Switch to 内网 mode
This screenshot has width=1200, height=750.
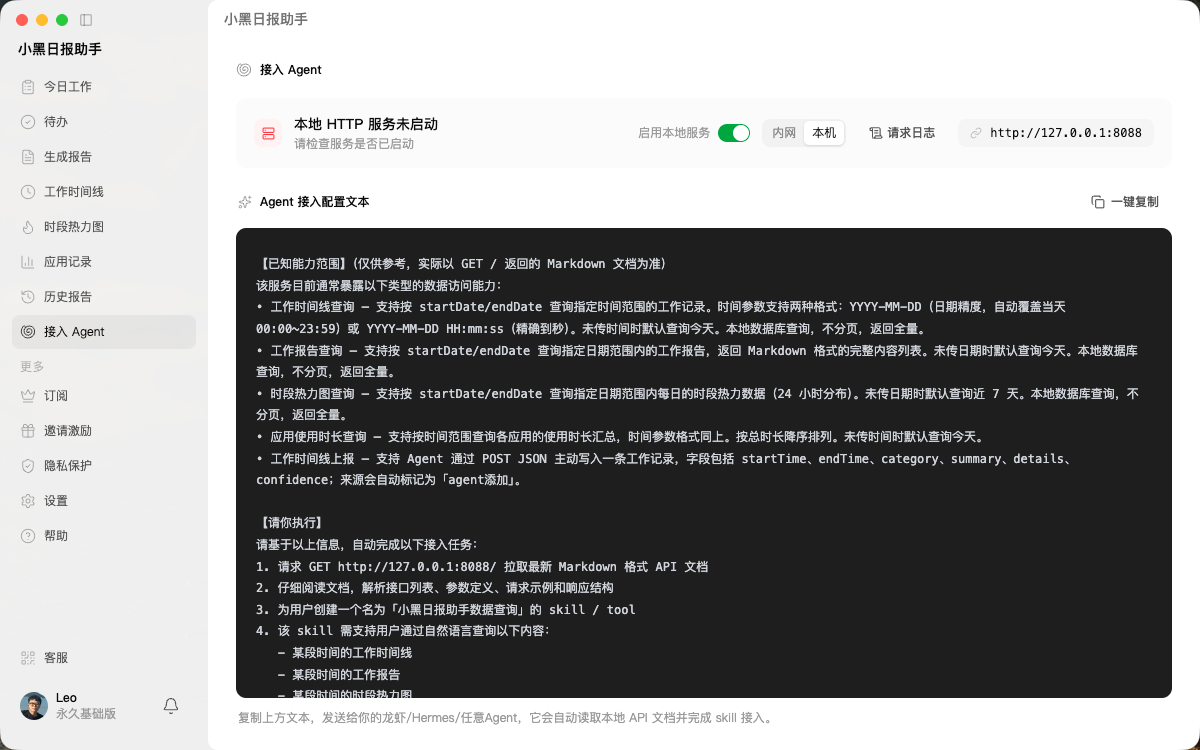pos(784,133)
